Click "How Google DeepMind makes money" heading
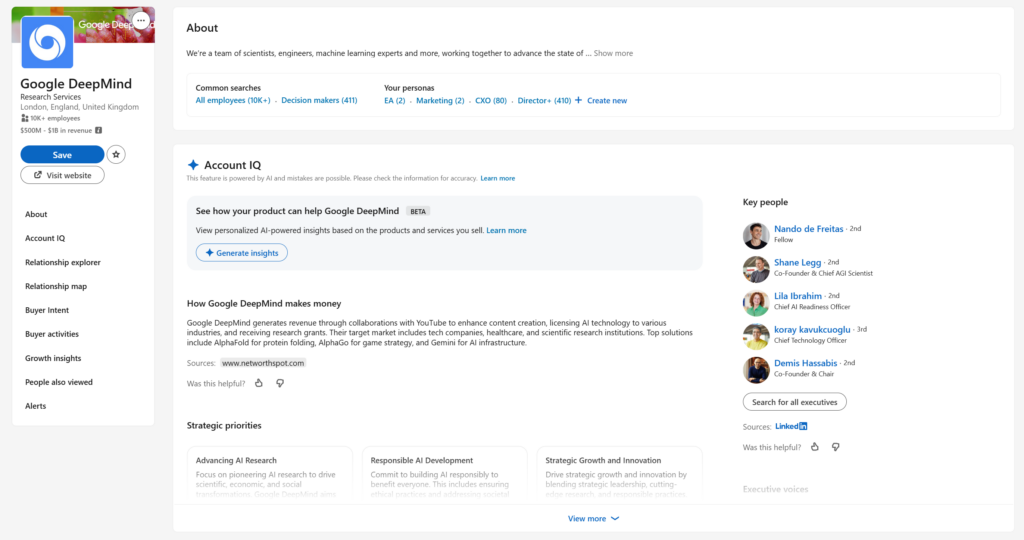This screenshot has height=540, width=1024. 264,304
